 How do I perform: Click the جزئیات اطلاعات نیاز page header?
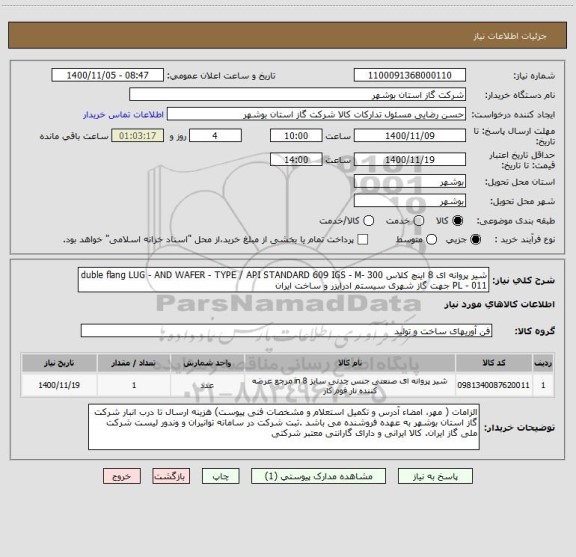point(510,36)
